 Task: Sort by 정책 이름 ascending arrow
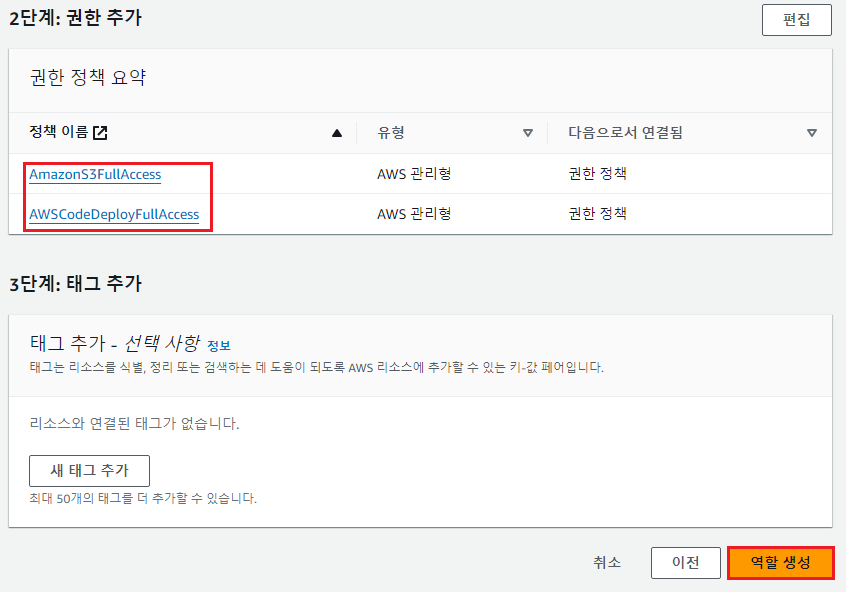[x=337, y=133]
